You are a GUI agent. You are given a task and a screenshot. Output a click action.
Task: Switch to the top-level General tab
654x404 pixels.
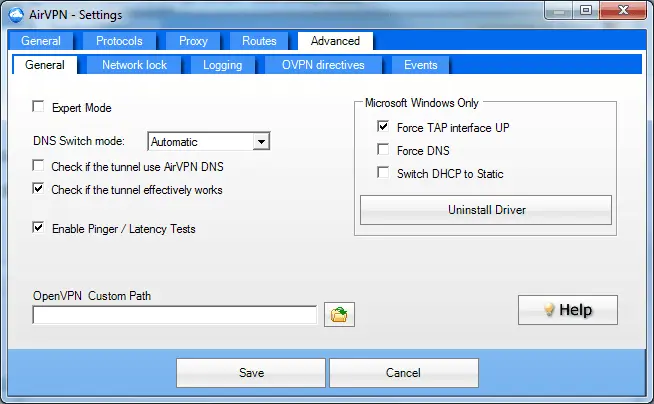click(x=41, y=41)
